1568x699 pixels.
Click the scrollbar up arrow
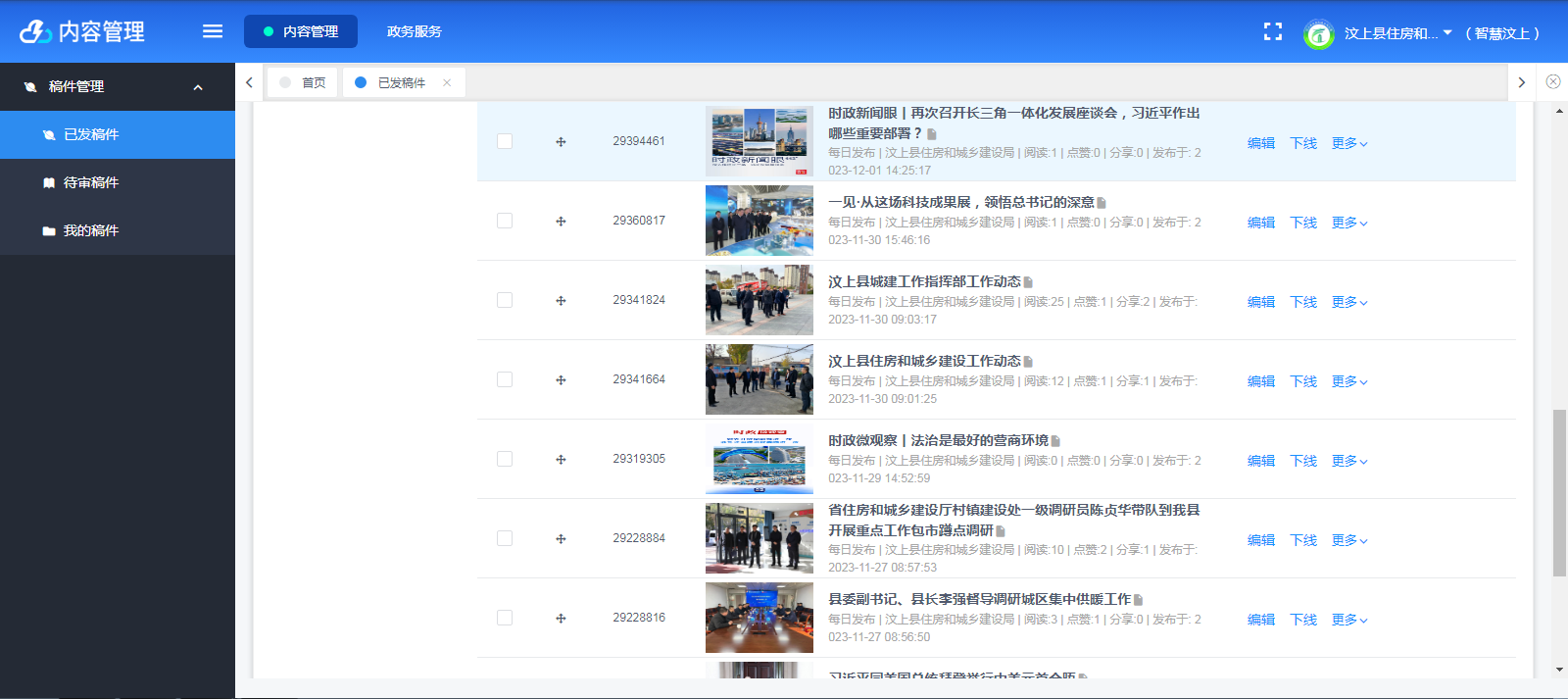1559,111
